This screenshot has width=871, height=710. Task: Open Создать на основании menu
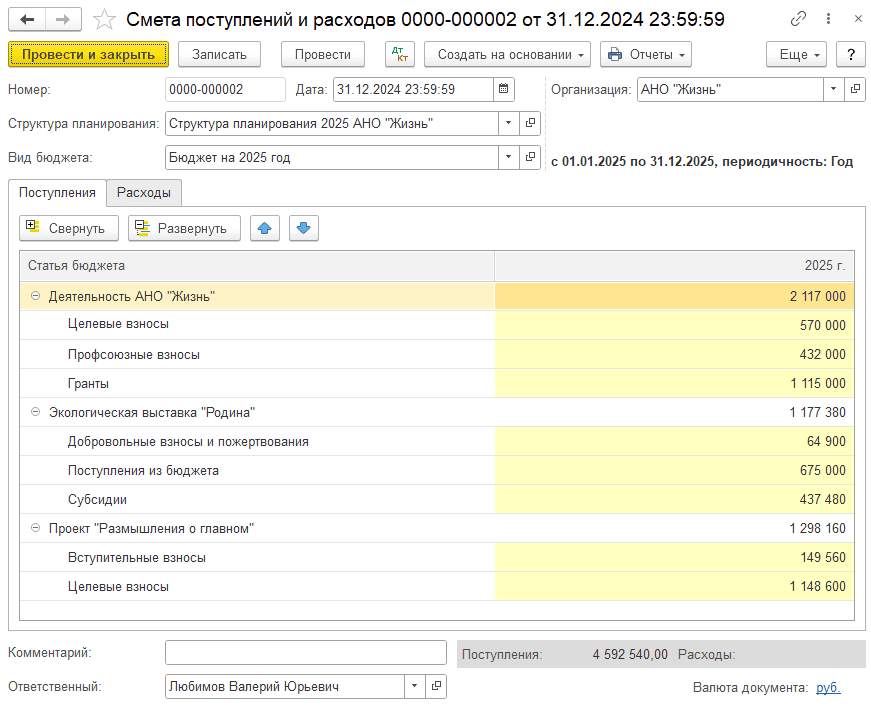pos(507,54)
